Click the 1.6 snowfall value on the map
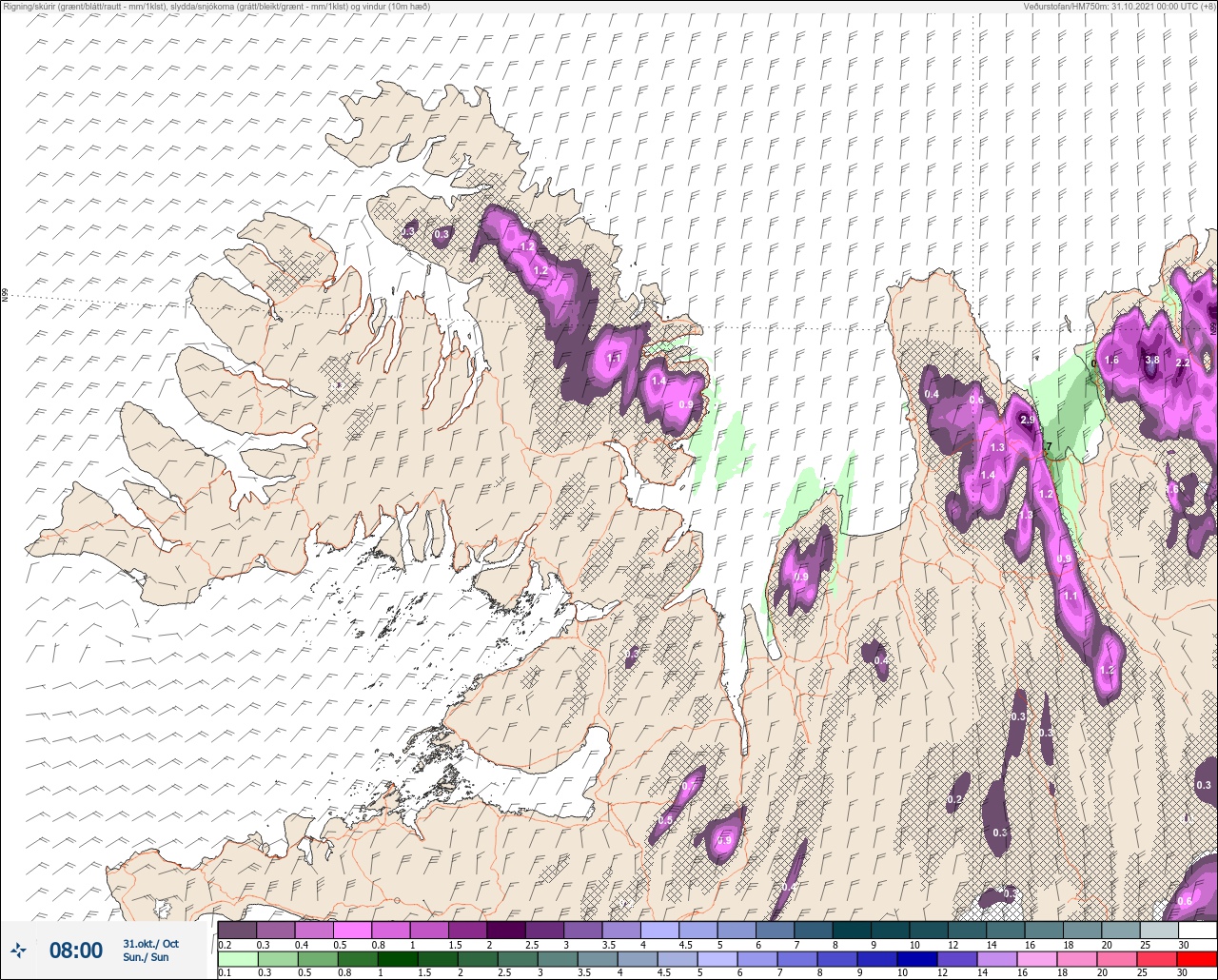The width and height of the screenshot is (1218, 980). [x=1111, y=360]
